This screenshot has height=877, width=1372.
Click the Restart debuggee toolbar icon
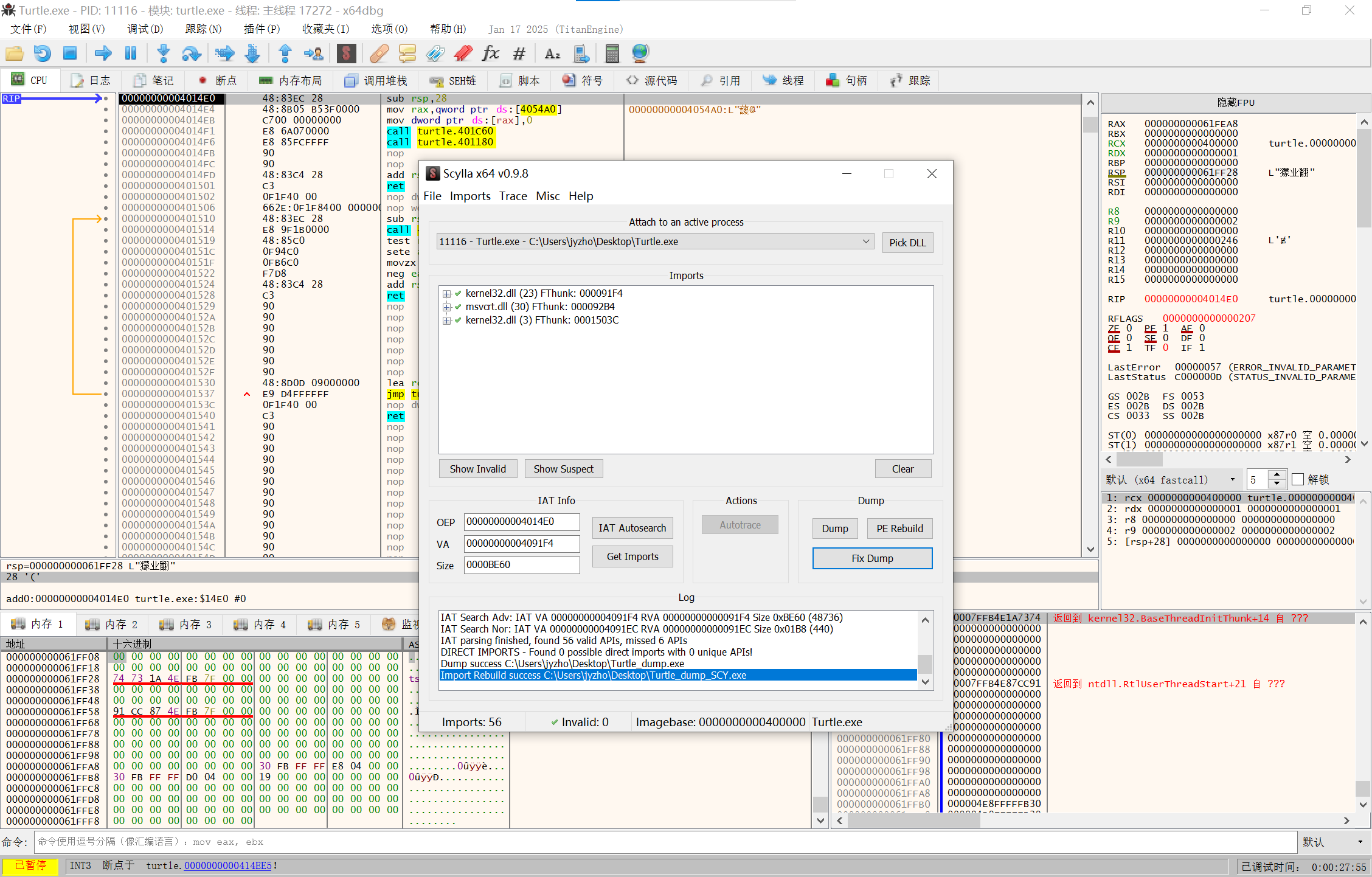[42, 54]
